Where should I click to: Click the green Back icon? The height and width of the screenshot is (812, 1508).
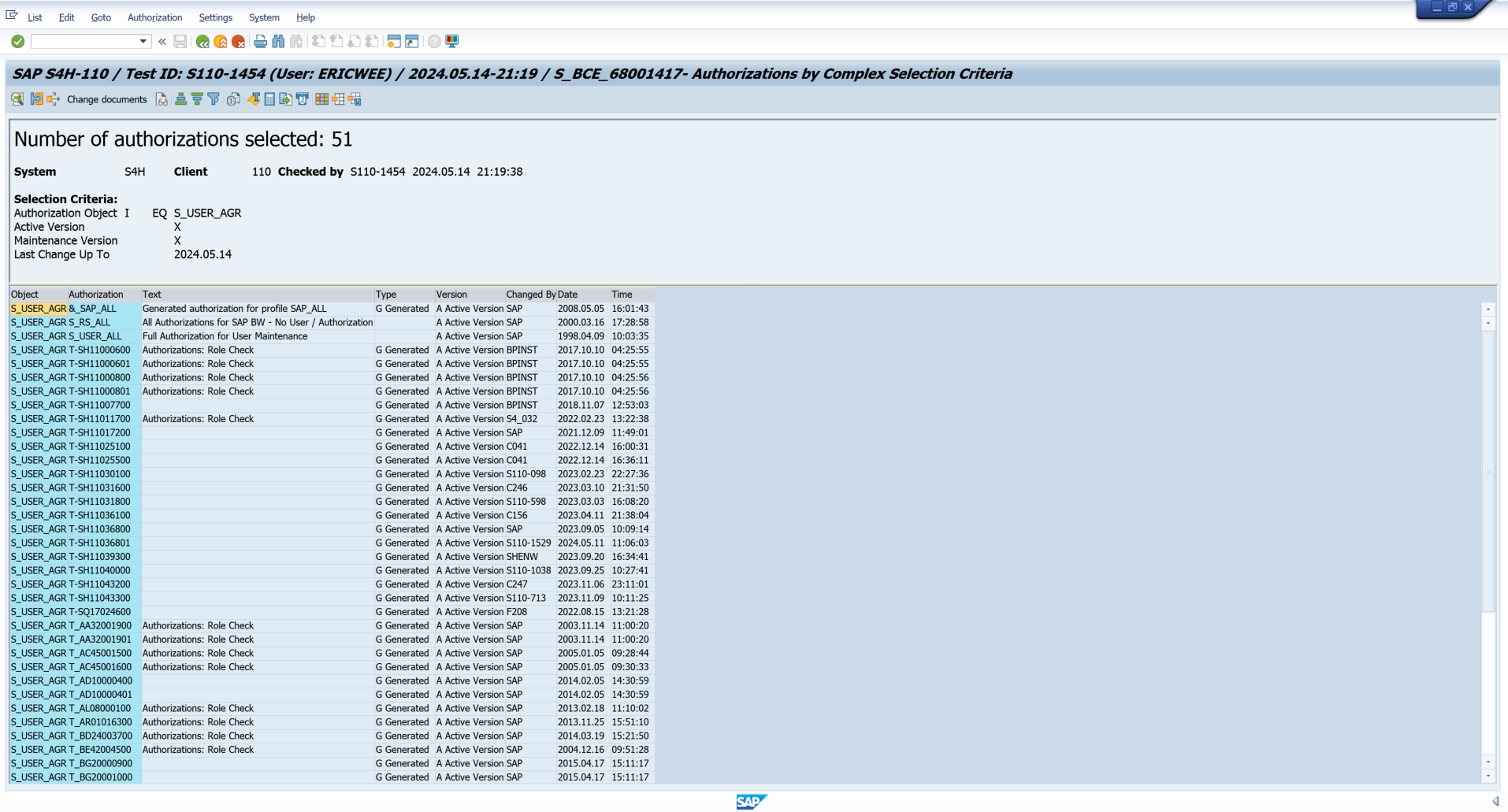(x=203, y=42)
